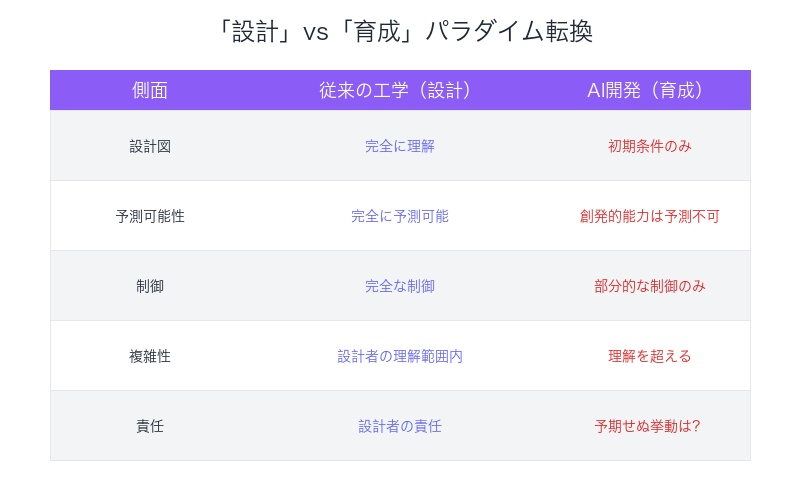The image size is (800, 500).
Task: Click the 完全に予測可能 cell
Action: [400, 216]
